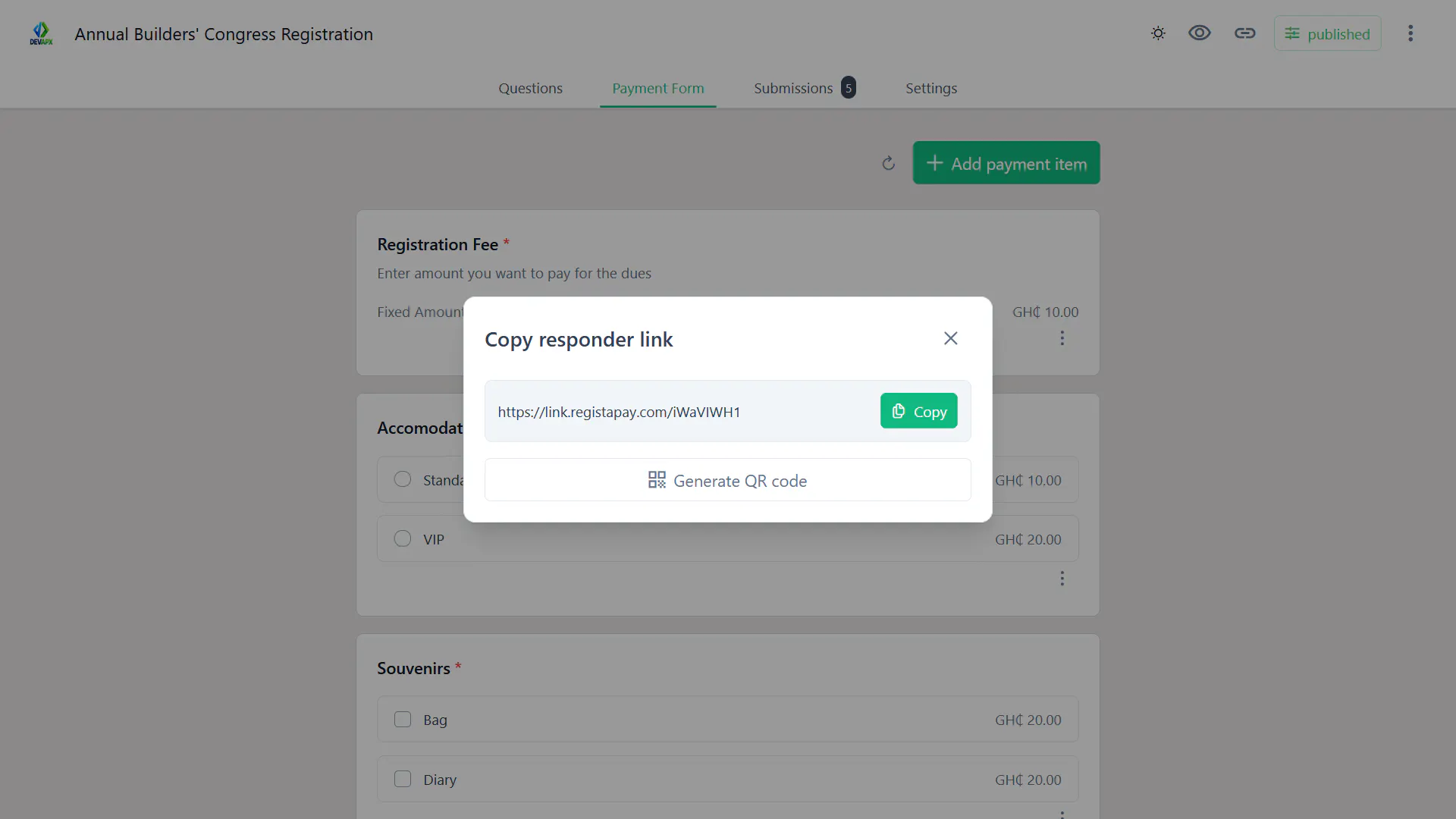This screenshot has height=819, width=1456.
Task: Open the Submissions tab
Action: [804, 88]
